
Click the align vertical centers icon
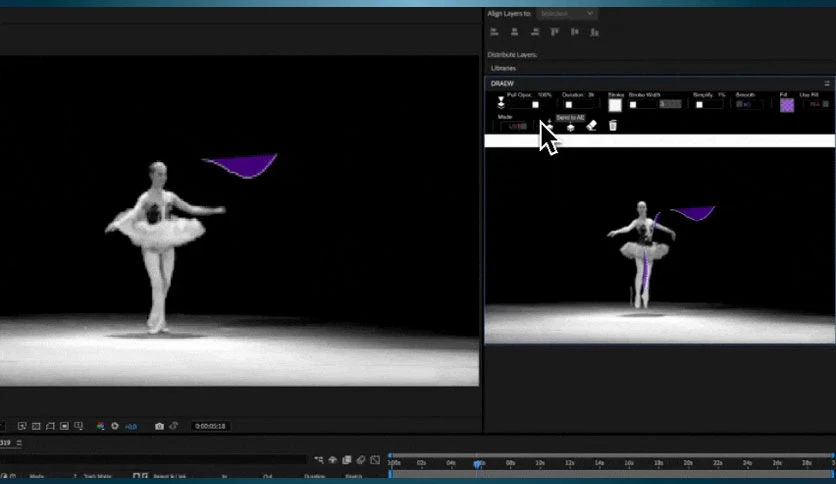click(x=574, y=33)
